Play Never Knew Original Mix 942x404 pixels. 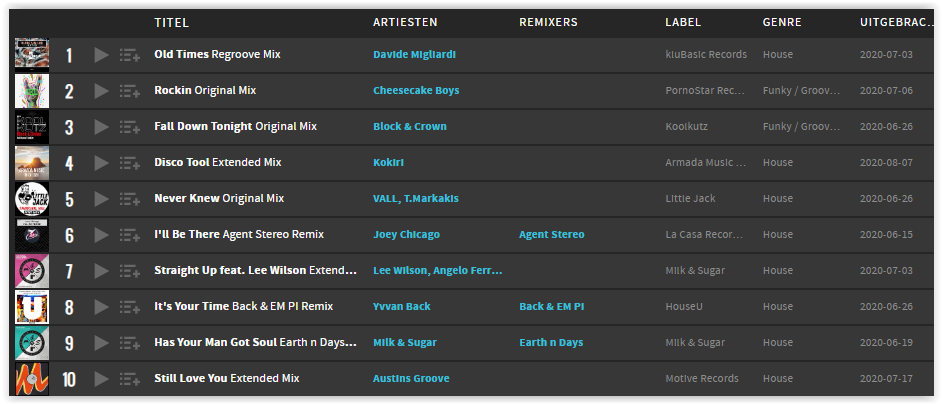point(102,199)
